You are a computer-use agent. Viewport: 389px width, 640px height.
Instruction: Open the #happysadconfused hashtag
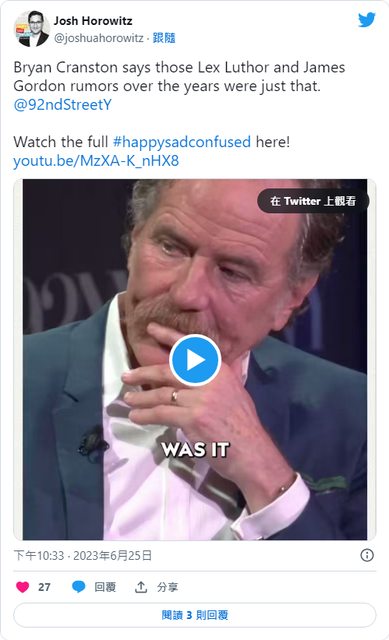coord(182,142)
